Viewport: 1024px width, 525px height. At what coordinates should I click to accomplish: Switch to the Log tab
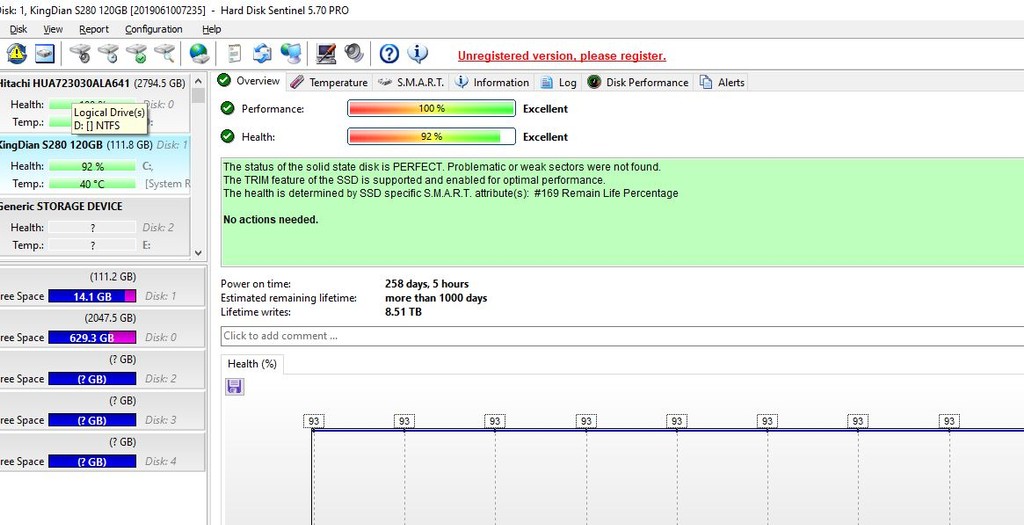coord(558,82)
